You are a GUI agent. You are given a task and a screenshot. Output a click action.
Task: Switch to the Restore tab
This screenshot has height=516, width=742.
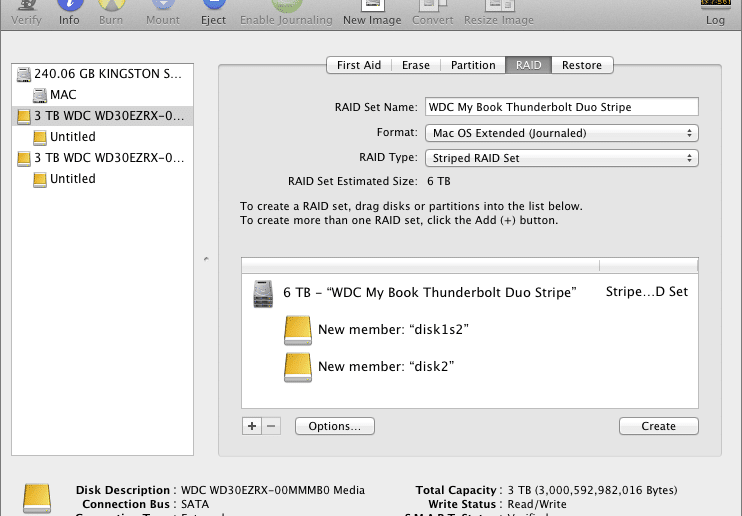[582, 65]
